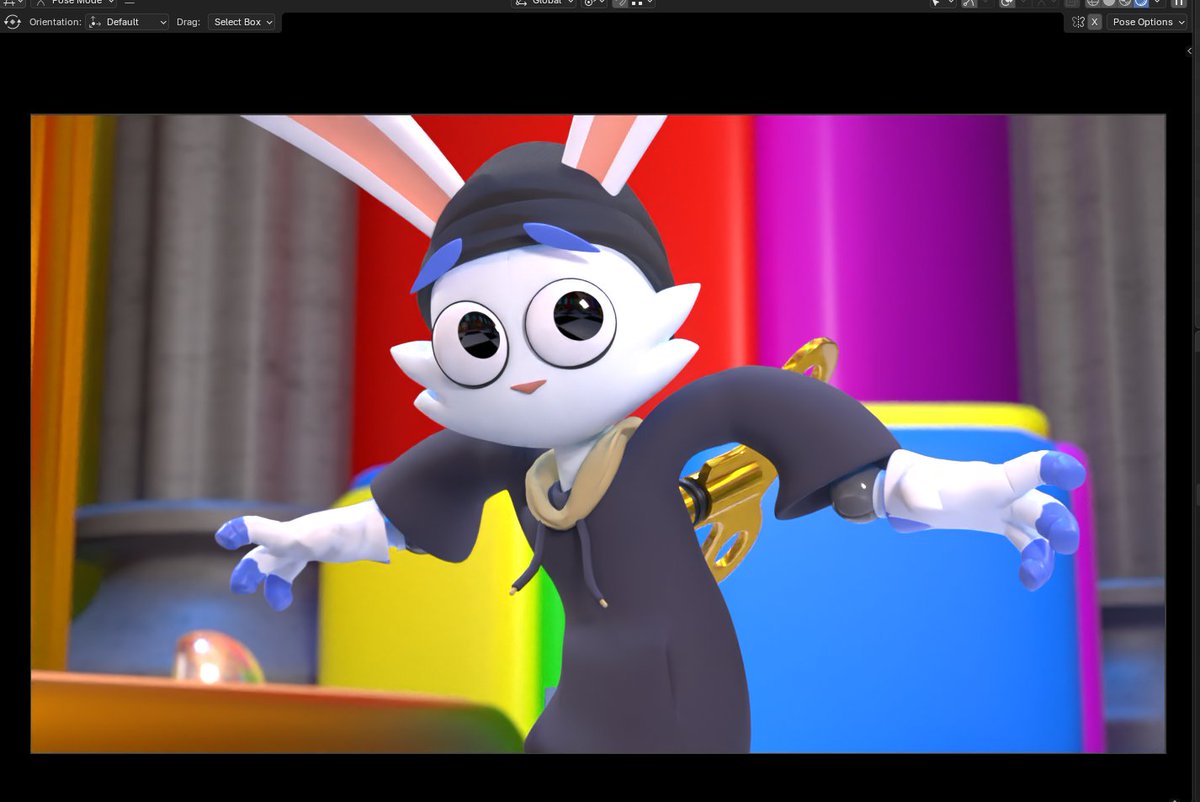The image size is (1200, 802).
Task: Open the Orientation dropdown set to Default
Action: tap(127, 22)
